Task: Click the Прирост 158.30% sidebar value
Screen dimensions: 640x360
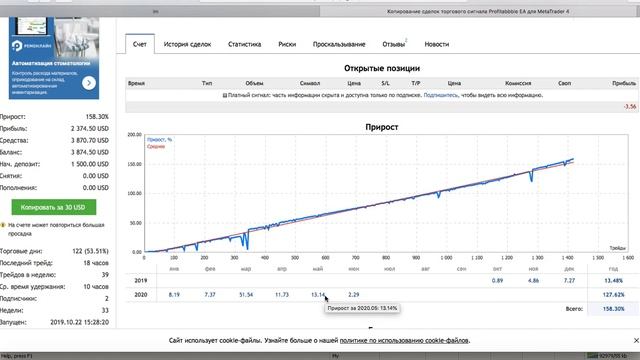Action: pos(97,117)
